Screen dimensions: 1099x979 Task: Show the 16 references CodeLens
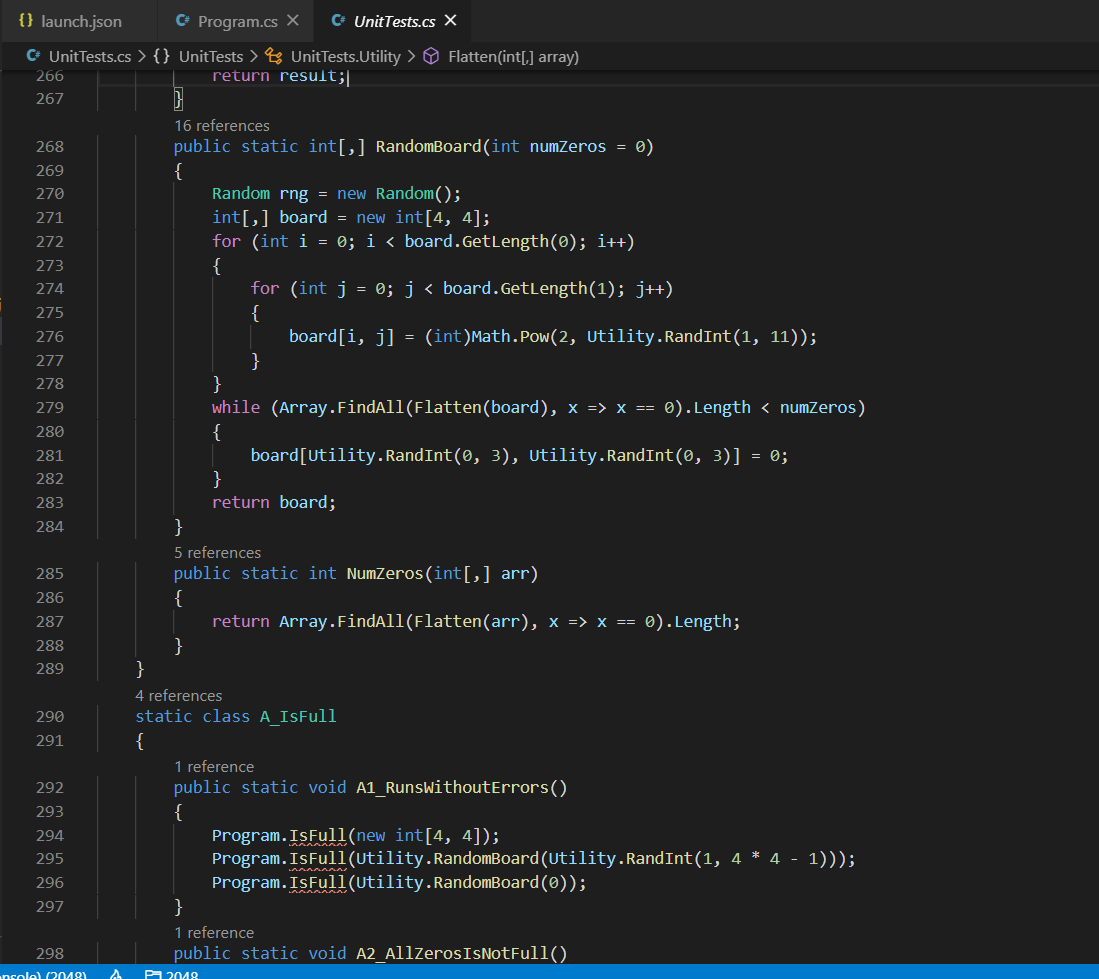[221, 125]
